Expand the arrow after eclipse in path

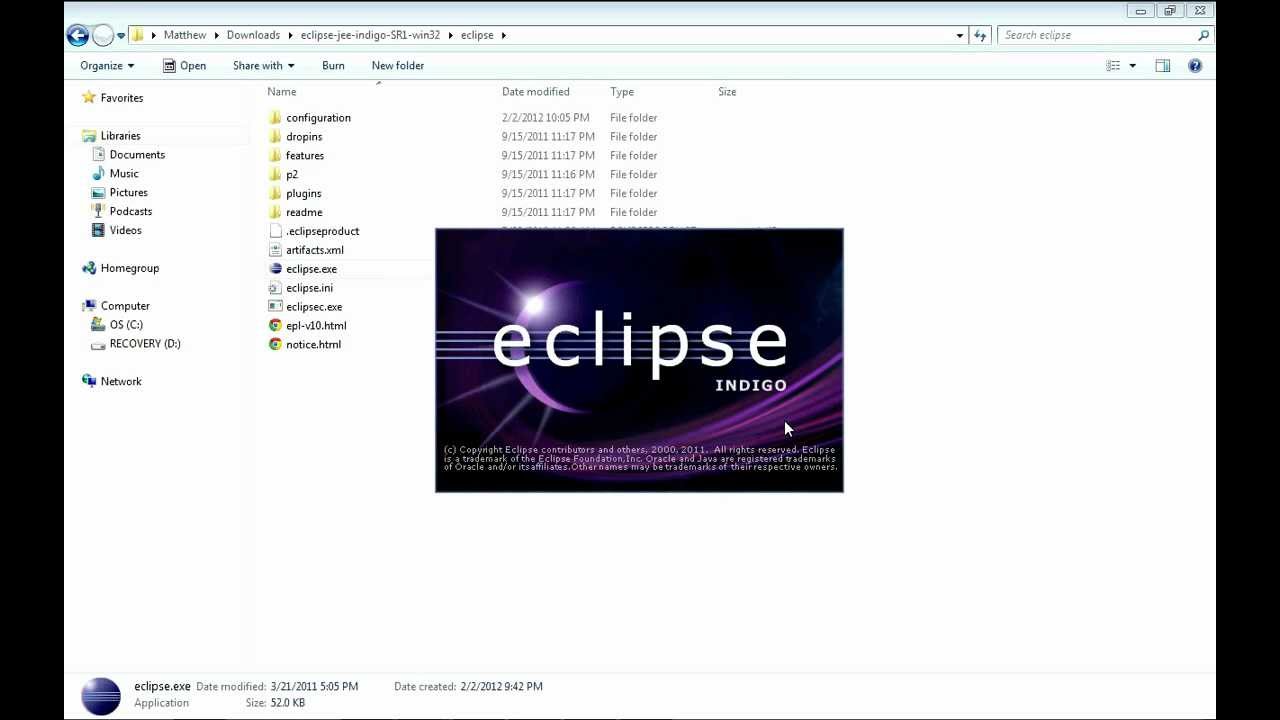[503, 35]
